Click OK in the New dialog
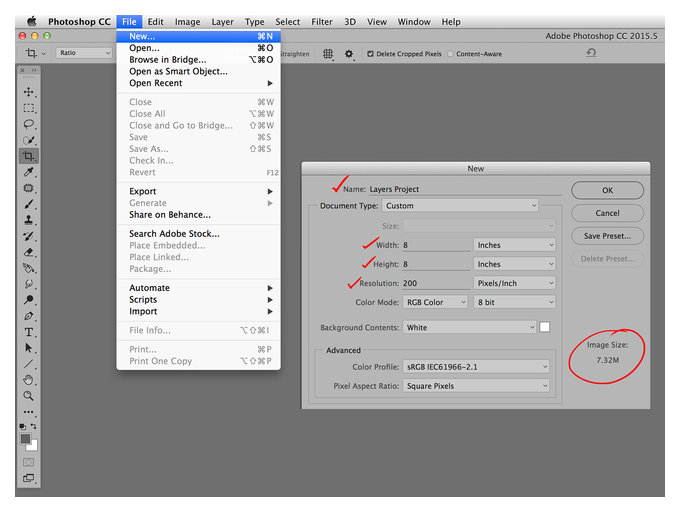 pyautogui.click(x=608, y=190)
